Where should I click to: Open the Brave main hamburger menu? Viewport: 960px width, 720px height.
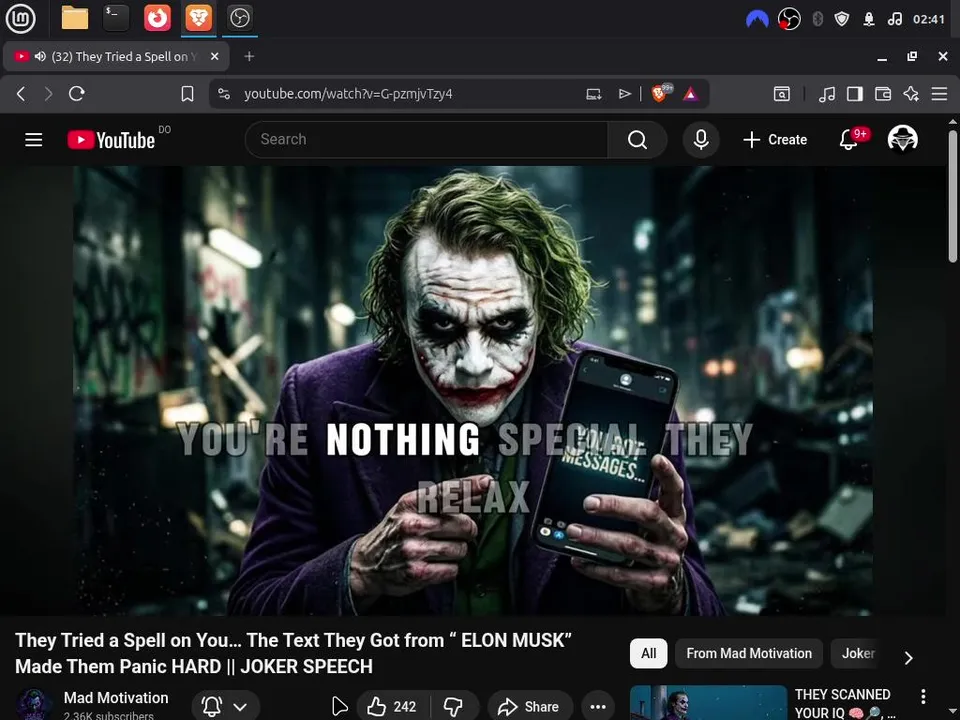[939, 94]
